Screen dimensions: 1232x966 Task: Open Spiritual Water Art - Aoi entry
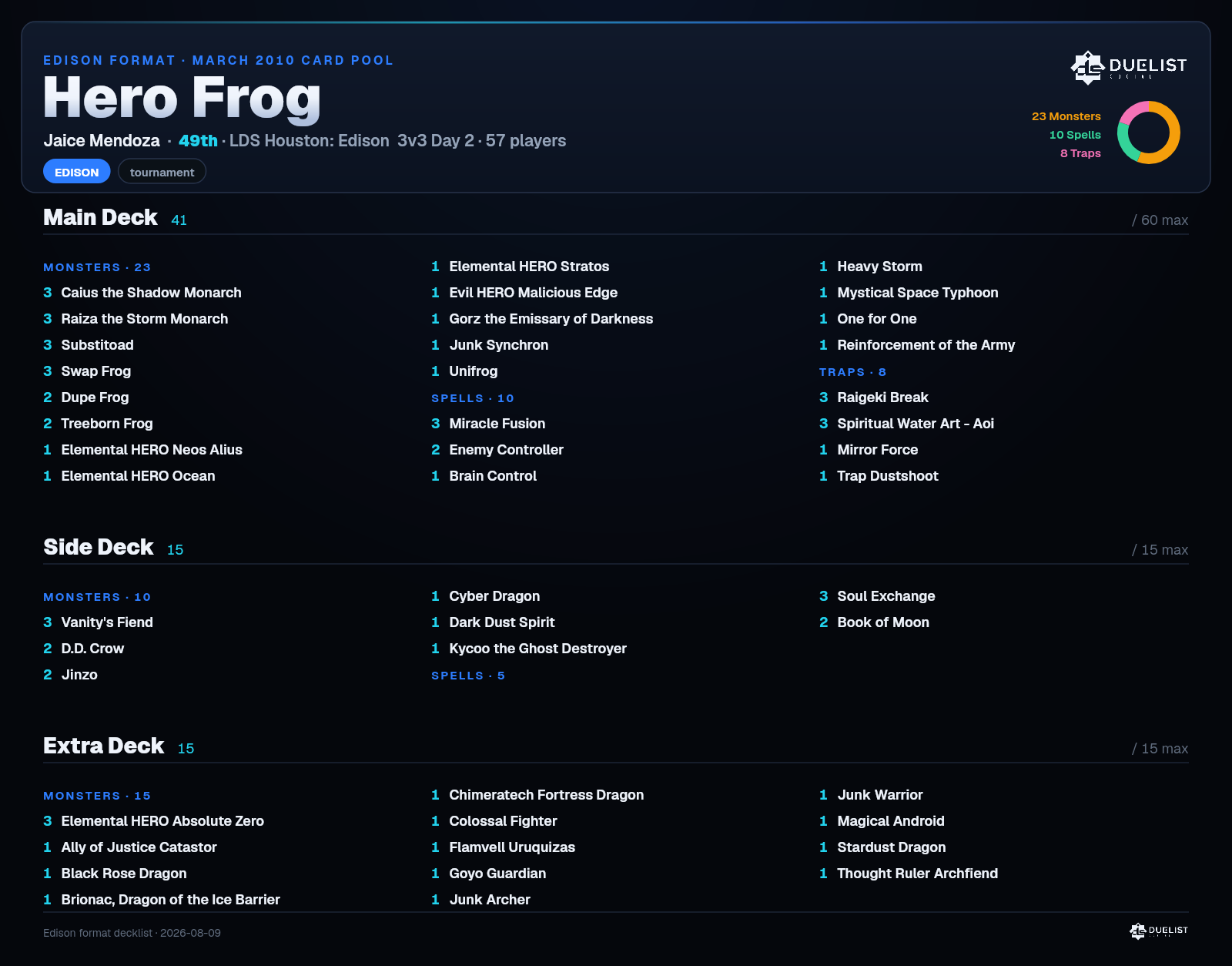coord(907,424)
